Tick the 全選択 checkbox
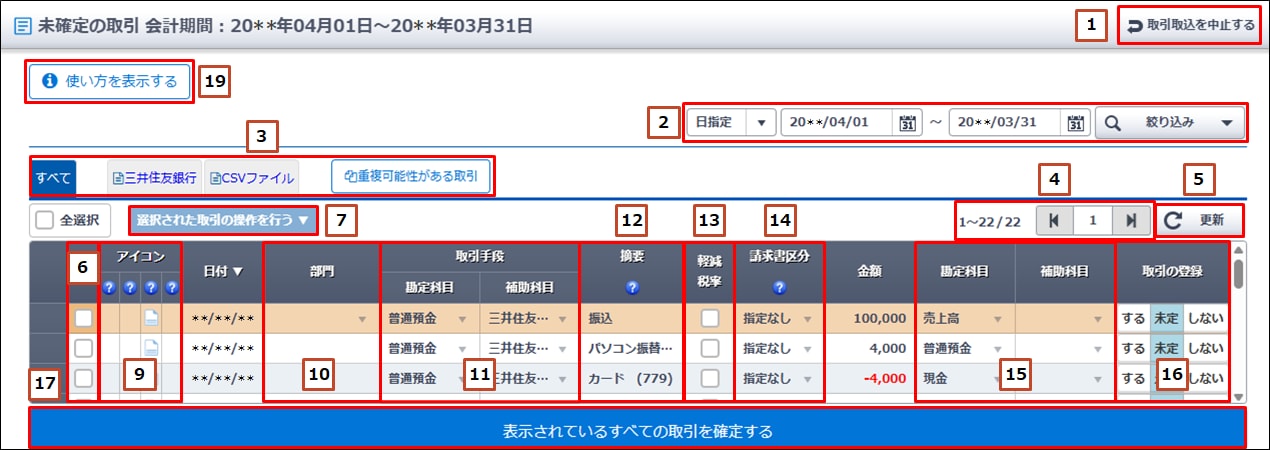Image resolution: width=1270 pixels, height=450 pixels. point(43,220)
